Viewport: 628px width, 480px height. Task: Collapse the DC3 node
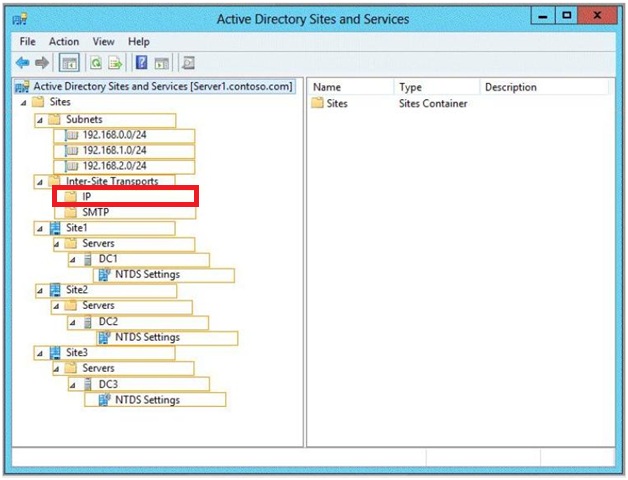coord(72,385)
